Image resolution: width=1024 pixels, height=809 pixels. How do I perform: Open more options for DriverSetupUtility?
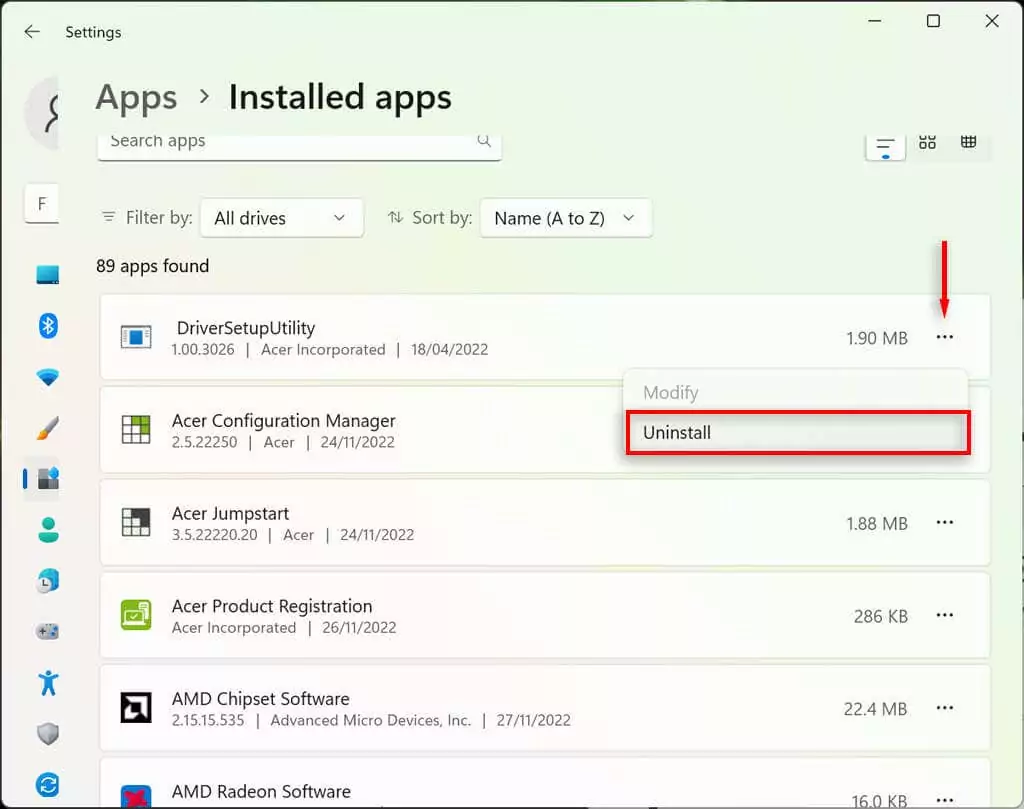coord(944,337)
